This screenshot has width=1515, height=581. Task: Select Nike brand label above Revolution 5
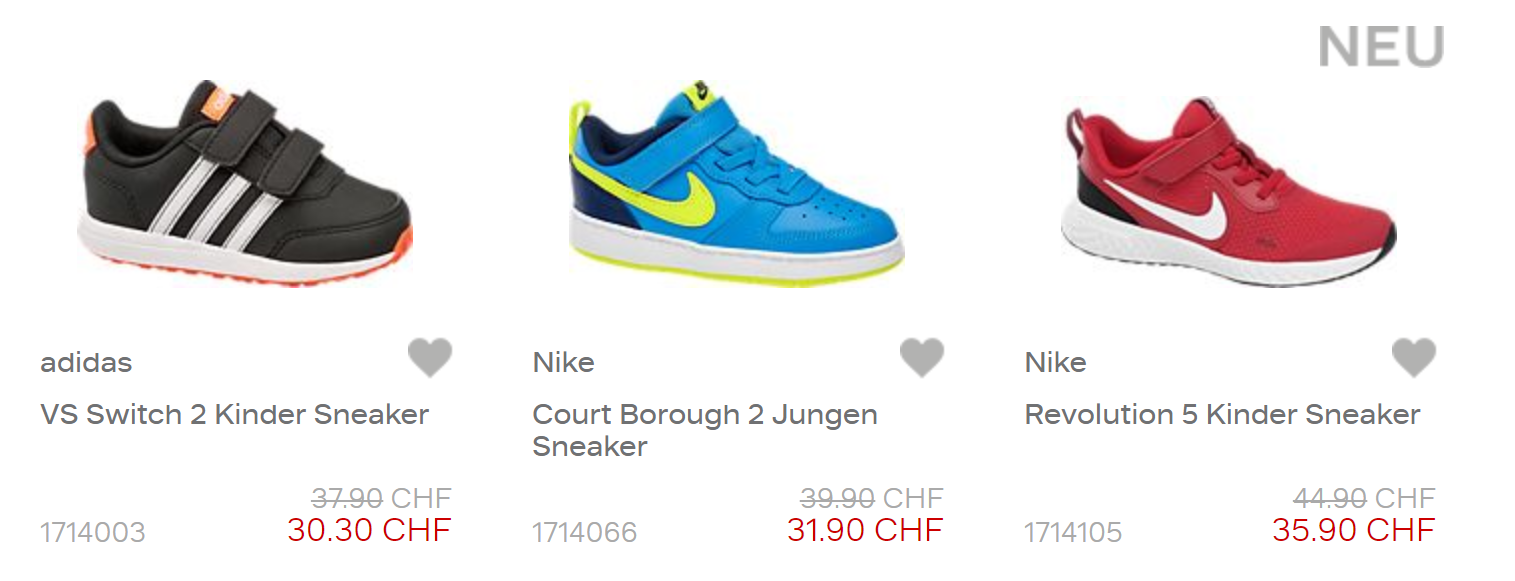click(x=1055, y=362)
